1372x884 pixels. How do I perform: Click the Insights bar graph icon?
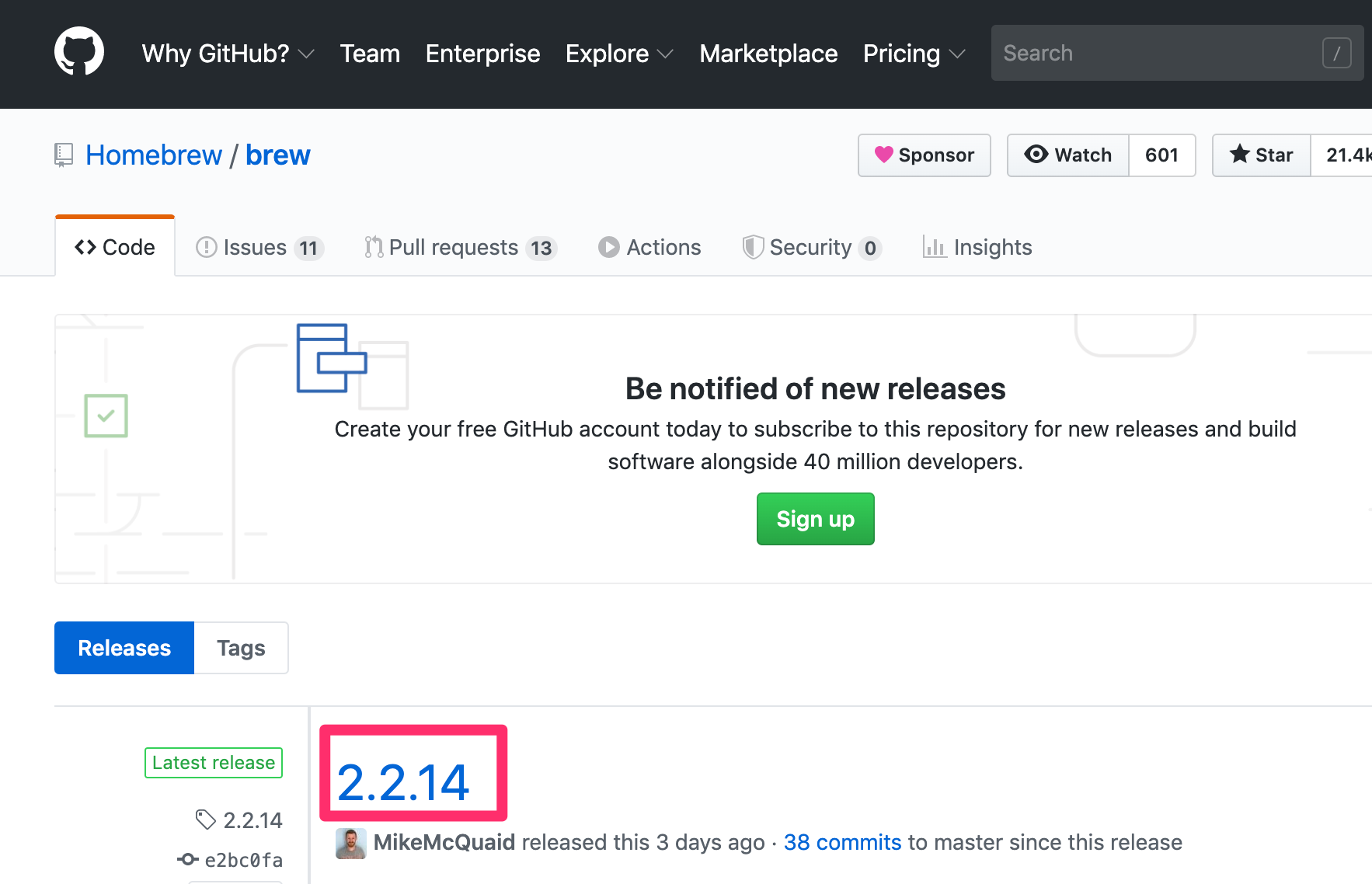(x=934, y=247)
